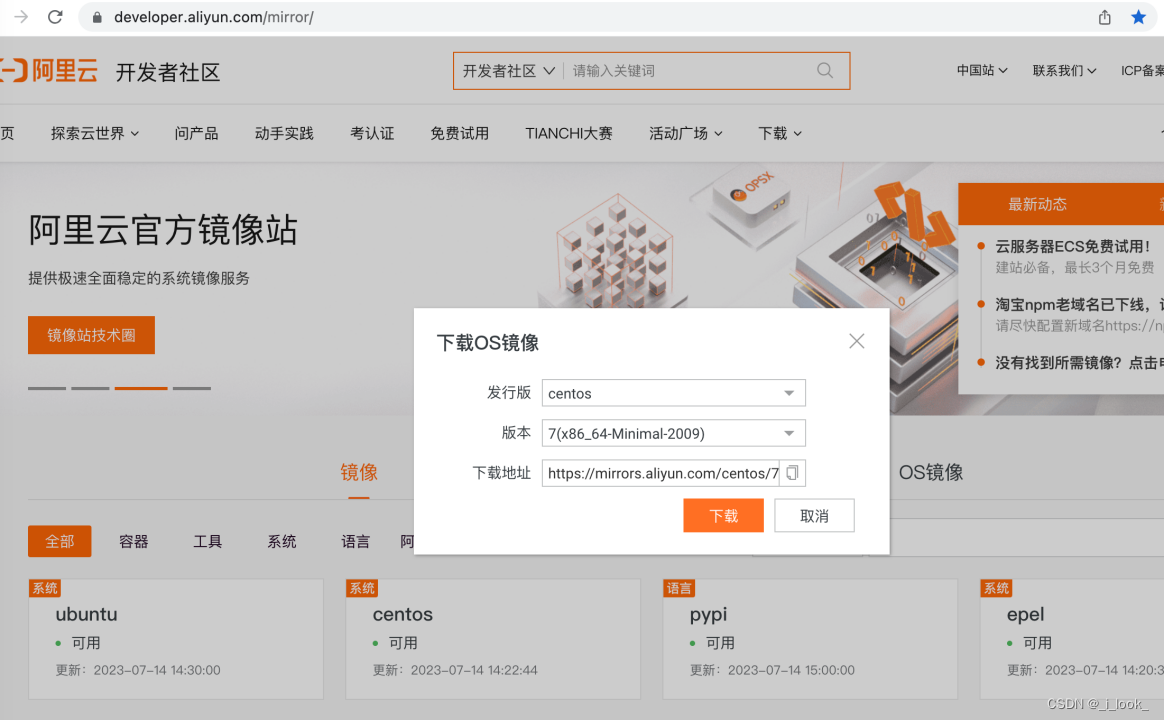Open the 考认证 nav item
This screenshot has height=720, width=1164.
372,133
